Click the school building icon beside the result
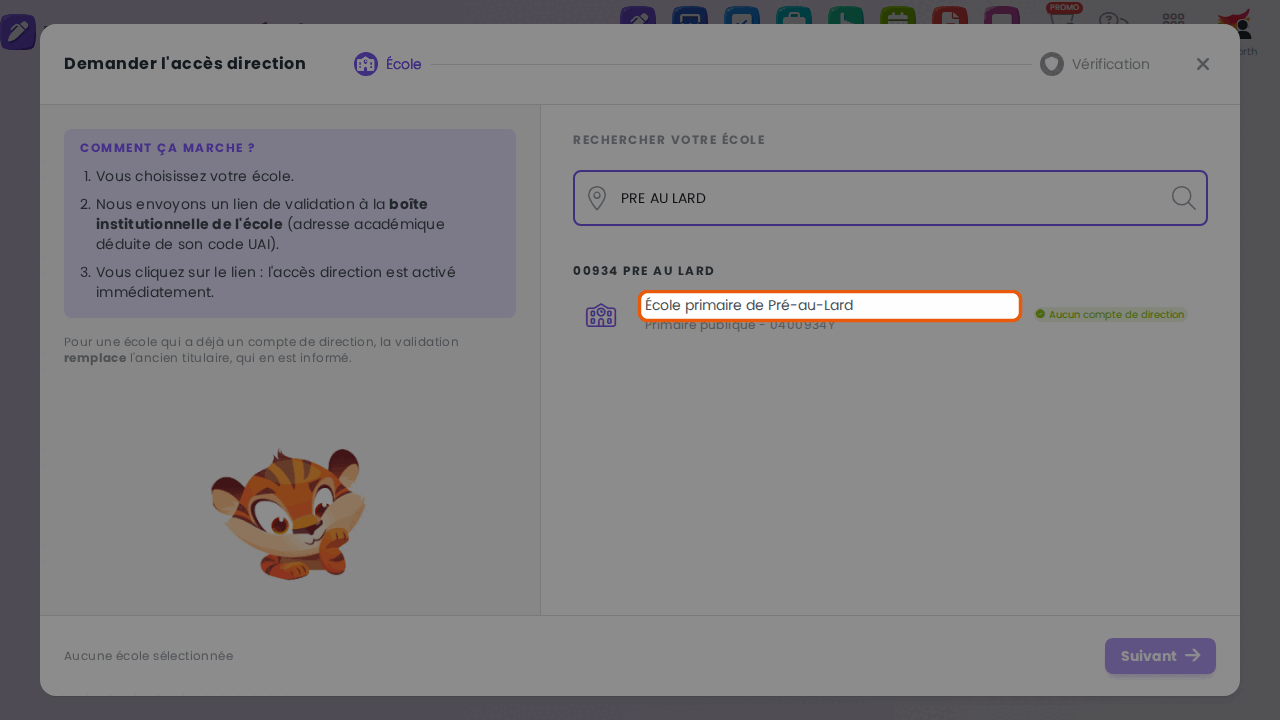Image resolution: width=1280 pixels, height=720 pixels. point(601,315)
